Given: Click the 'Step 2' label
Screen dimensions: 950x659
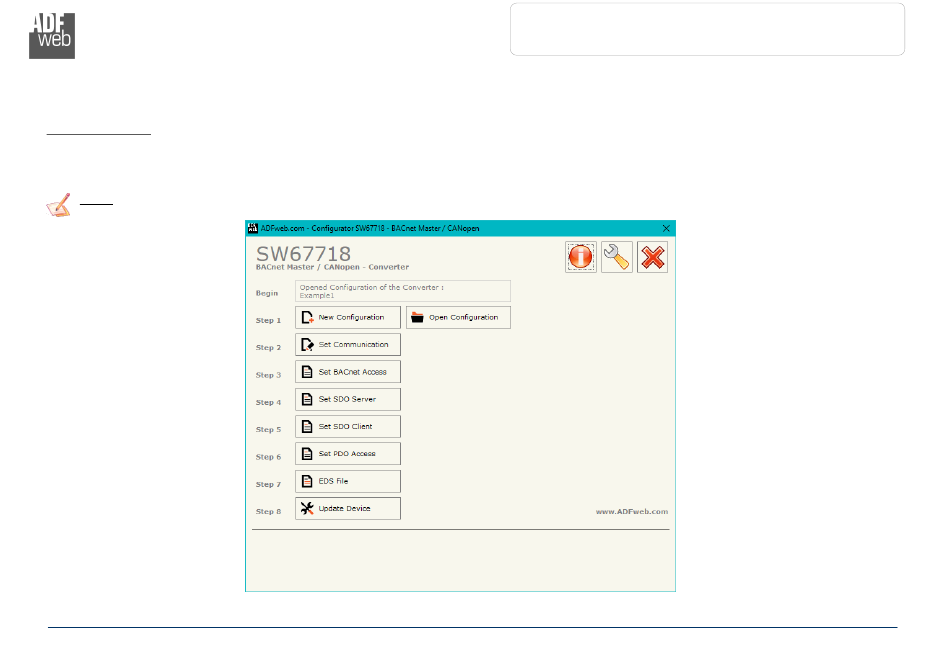Looking at the screenshot, I should [268, 348].
